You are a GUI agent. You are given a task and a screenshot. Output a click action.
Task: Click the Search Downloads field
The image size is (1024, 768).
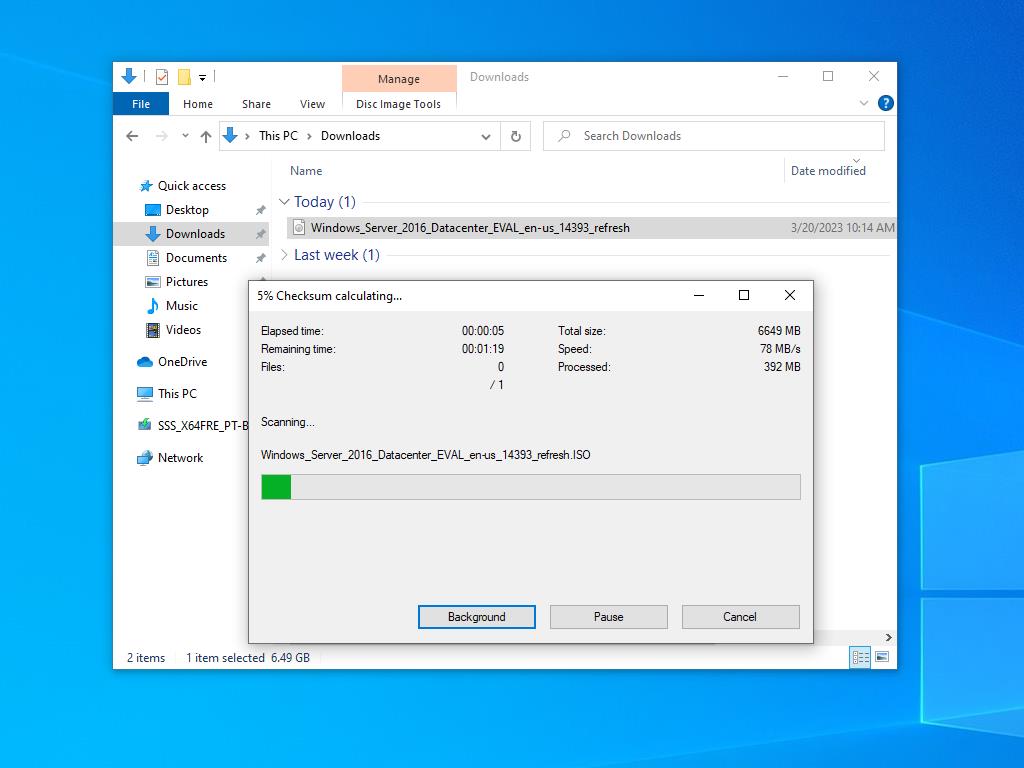[x=720, y=136]
